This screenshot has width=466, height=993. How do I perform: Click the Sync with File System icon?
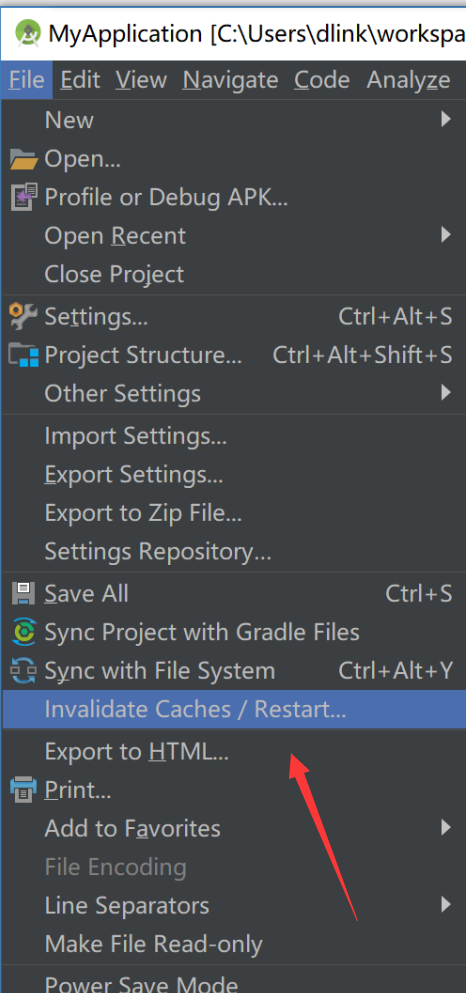pos(24,671)
